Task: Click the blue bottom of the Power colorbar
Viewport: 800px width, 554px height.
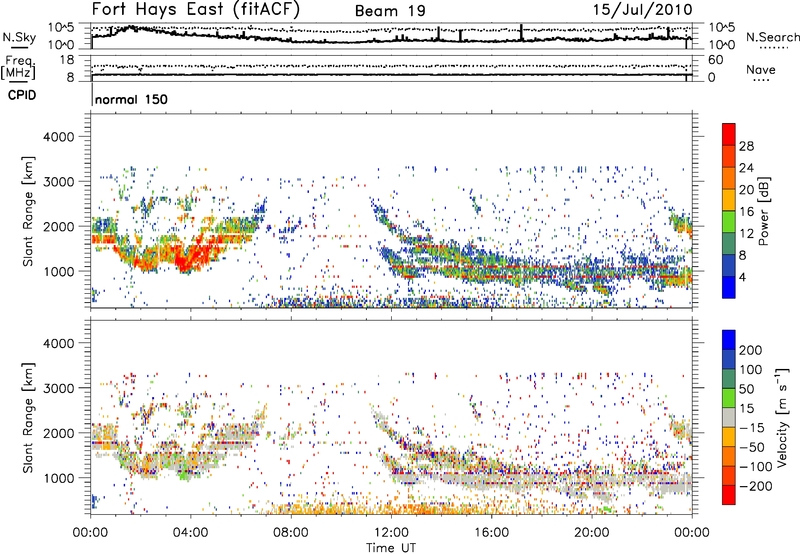Action: [729, 287]
